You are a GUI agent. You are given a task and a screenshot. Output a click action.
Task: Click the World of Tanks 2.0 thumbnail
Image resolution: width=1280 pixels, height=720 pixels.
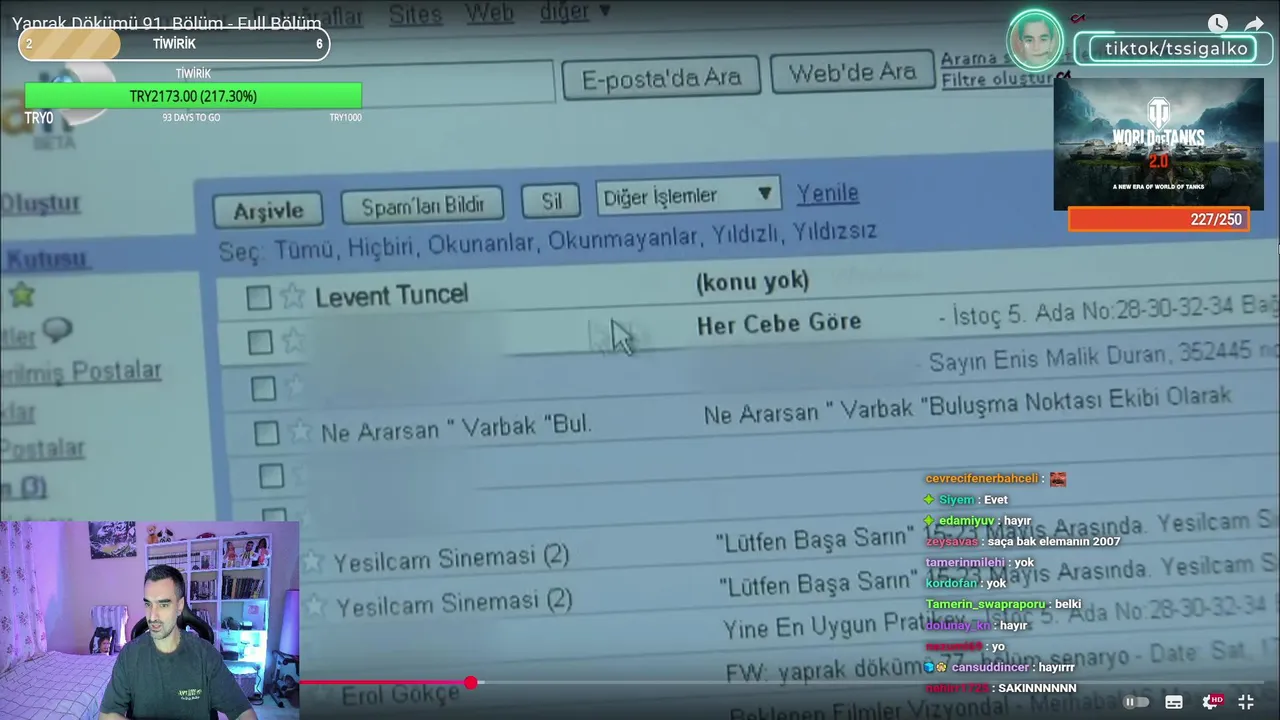[x=1158, y=144]
